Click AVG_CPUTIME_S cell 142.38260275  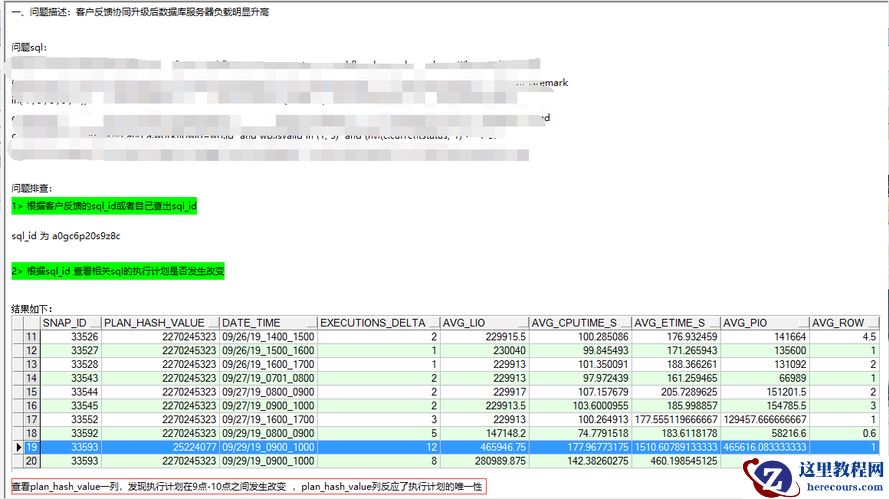click(x=580, y=461)
